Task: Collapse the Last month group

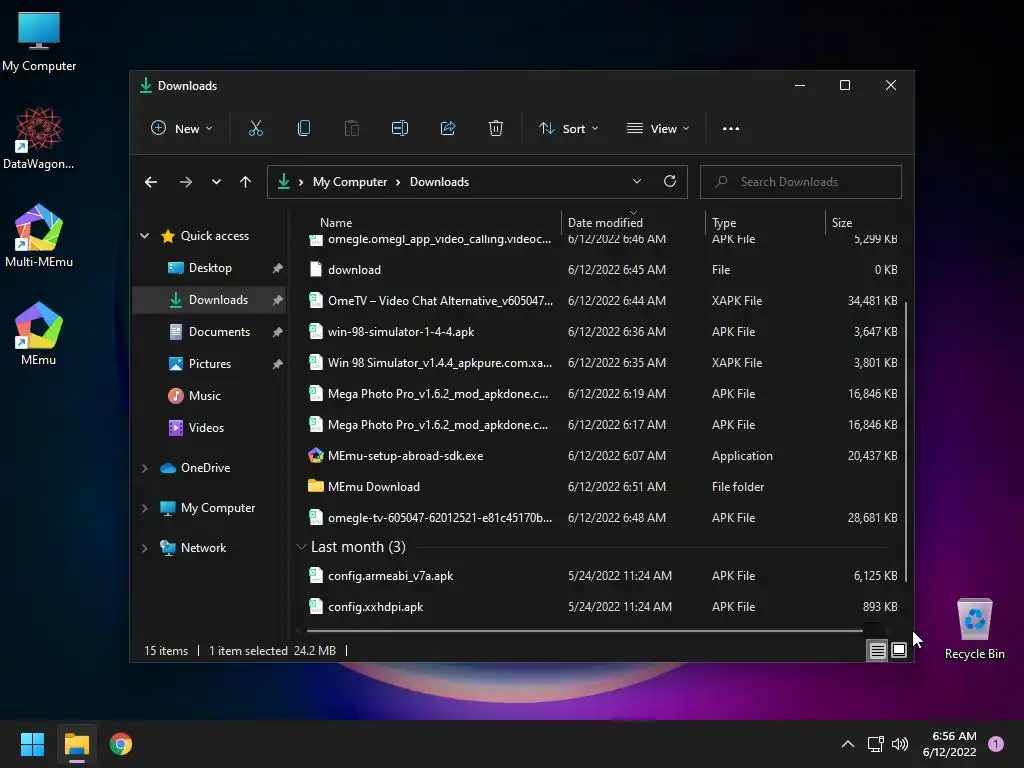Action: (301, 547)
